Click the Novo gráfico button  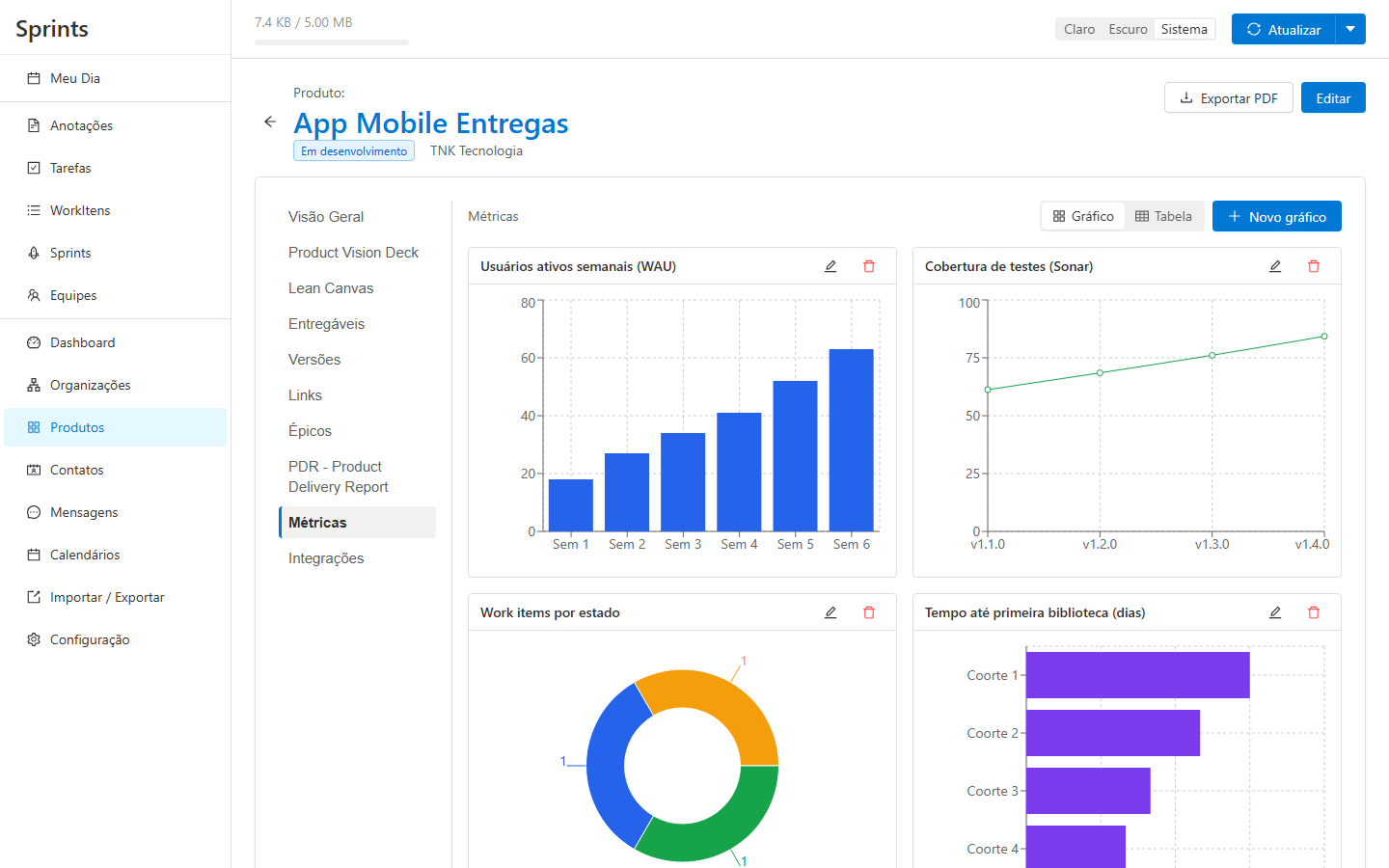tap(1277, 217)
